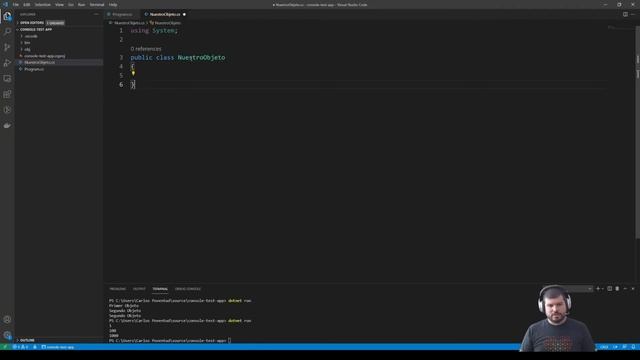
Task: Click the remote indicator in the status bar
Action: pyautogui.click(x=5, y=347)
